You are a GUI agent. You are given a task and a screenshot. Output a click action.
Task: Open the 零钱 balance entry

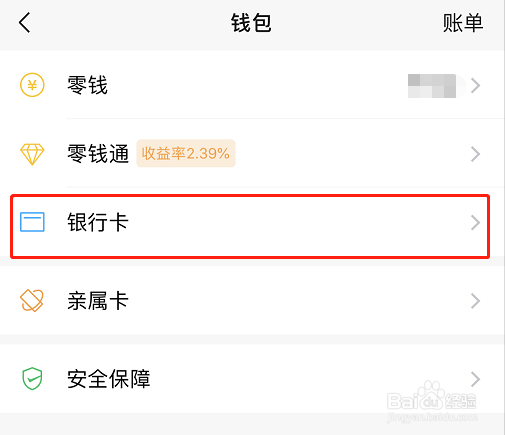tap(252, 85)
